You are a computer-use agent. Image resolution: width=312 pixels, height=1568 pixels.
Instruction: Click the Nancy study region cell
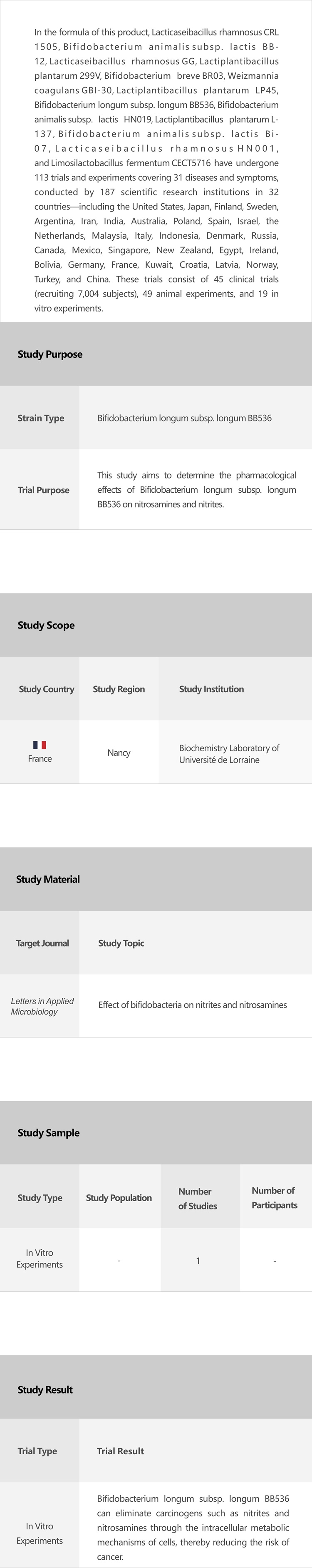click(119, 753)
